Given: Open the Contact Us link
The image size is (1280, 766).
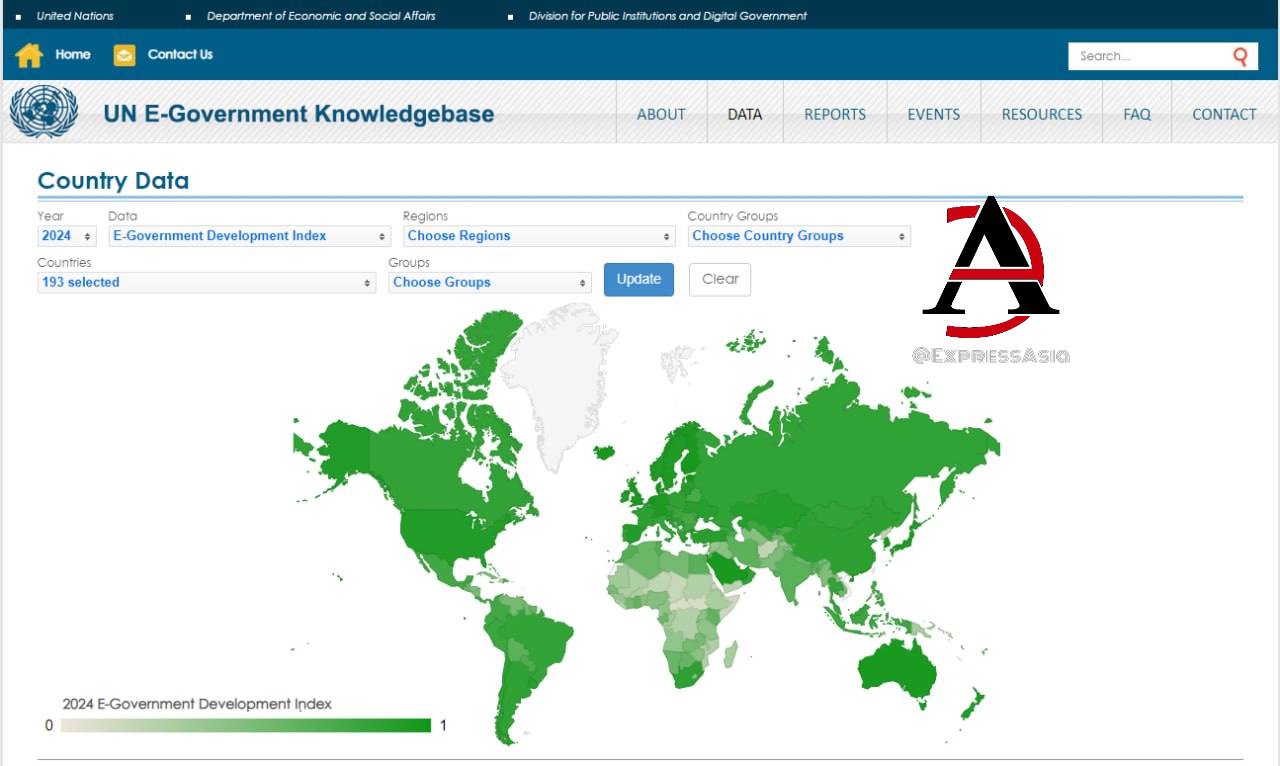Looking at the screenshot, I should click(180, 54).
